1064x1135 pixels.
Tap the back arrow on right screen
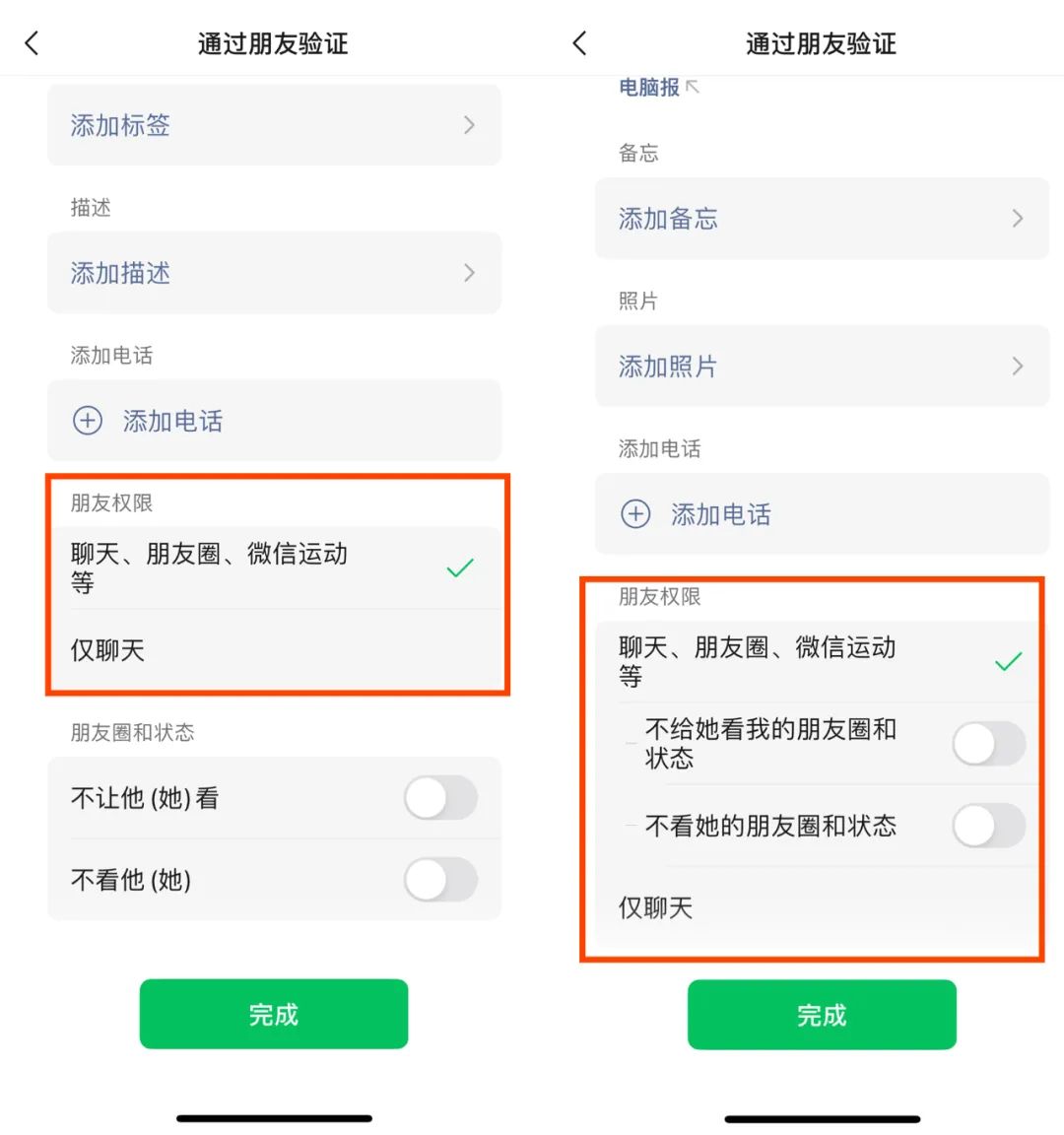coord(579,43)
